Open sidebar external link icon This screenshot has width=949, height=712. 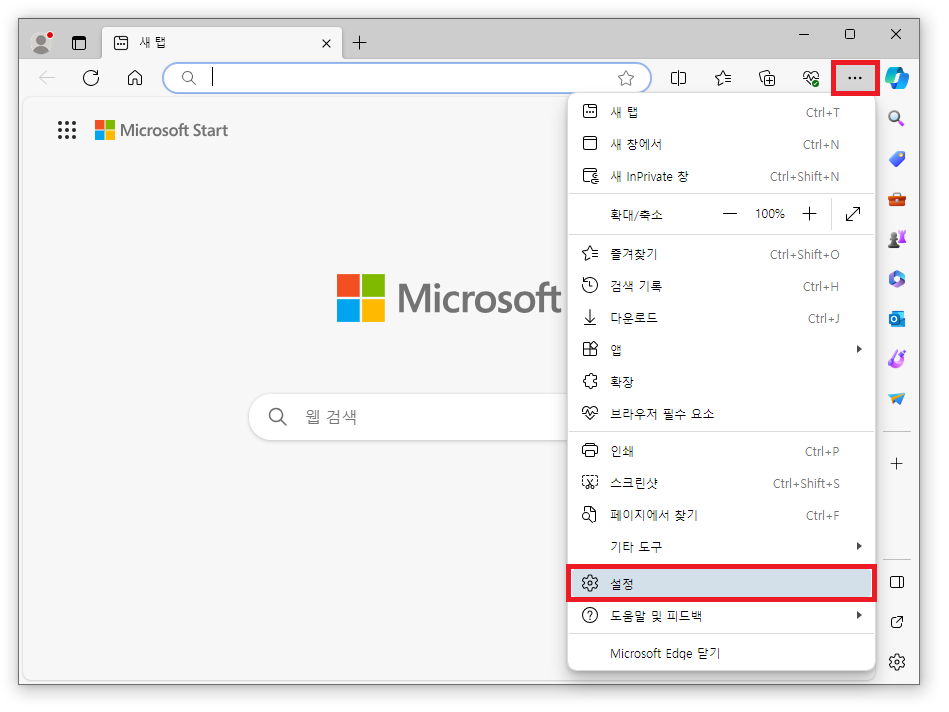tap(897, 622)
